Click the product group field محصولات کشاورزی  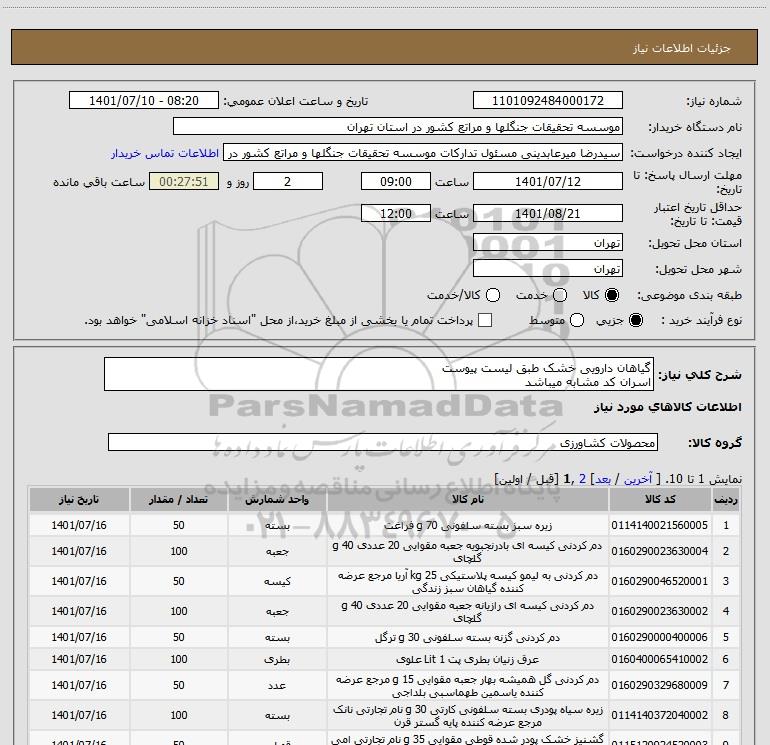[x=383, y=442]
